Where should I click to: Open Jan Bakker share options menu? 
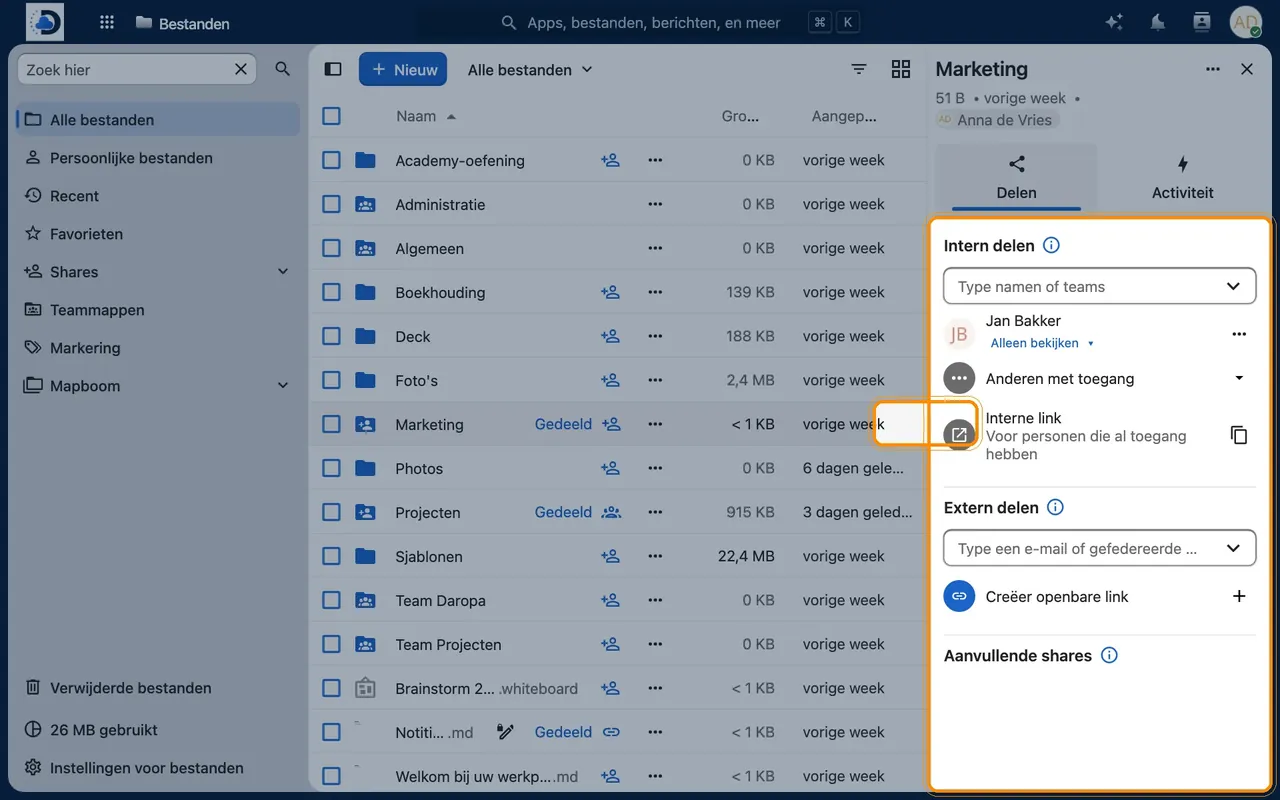[1239, 334]
